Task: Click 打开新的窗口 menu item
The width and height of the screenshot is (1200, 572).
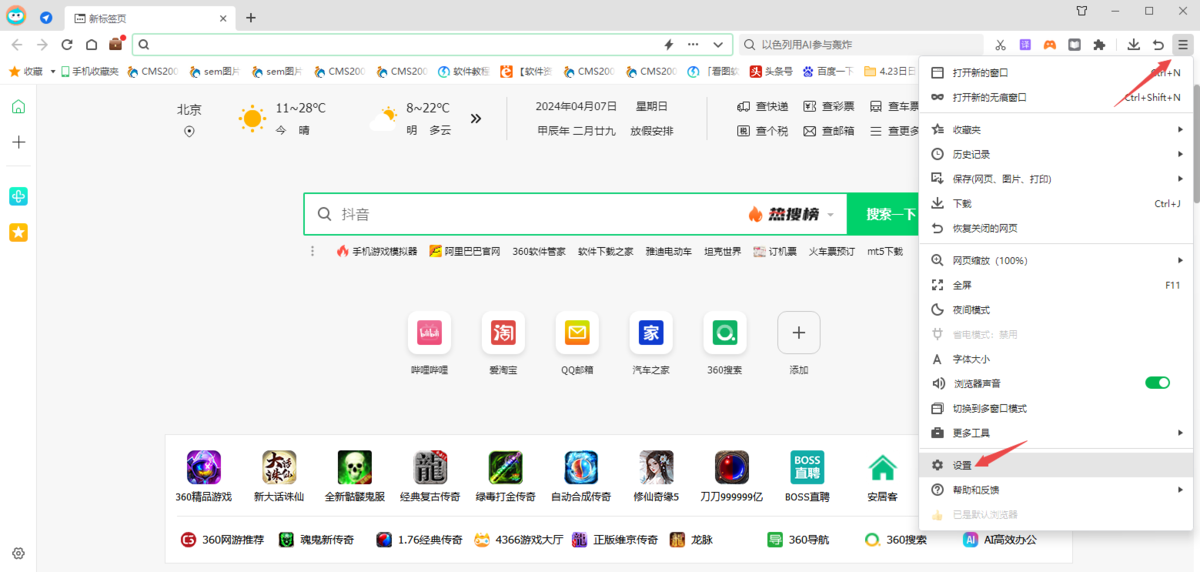Action: point(1055,73)
